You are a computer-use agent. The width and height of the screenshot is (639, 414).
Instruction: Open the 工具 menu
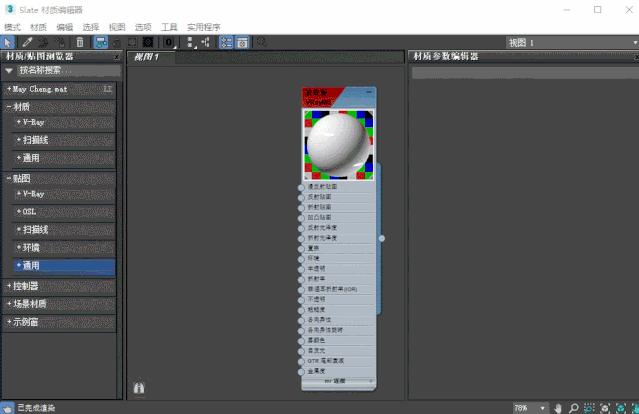click(x=169, y=27)
